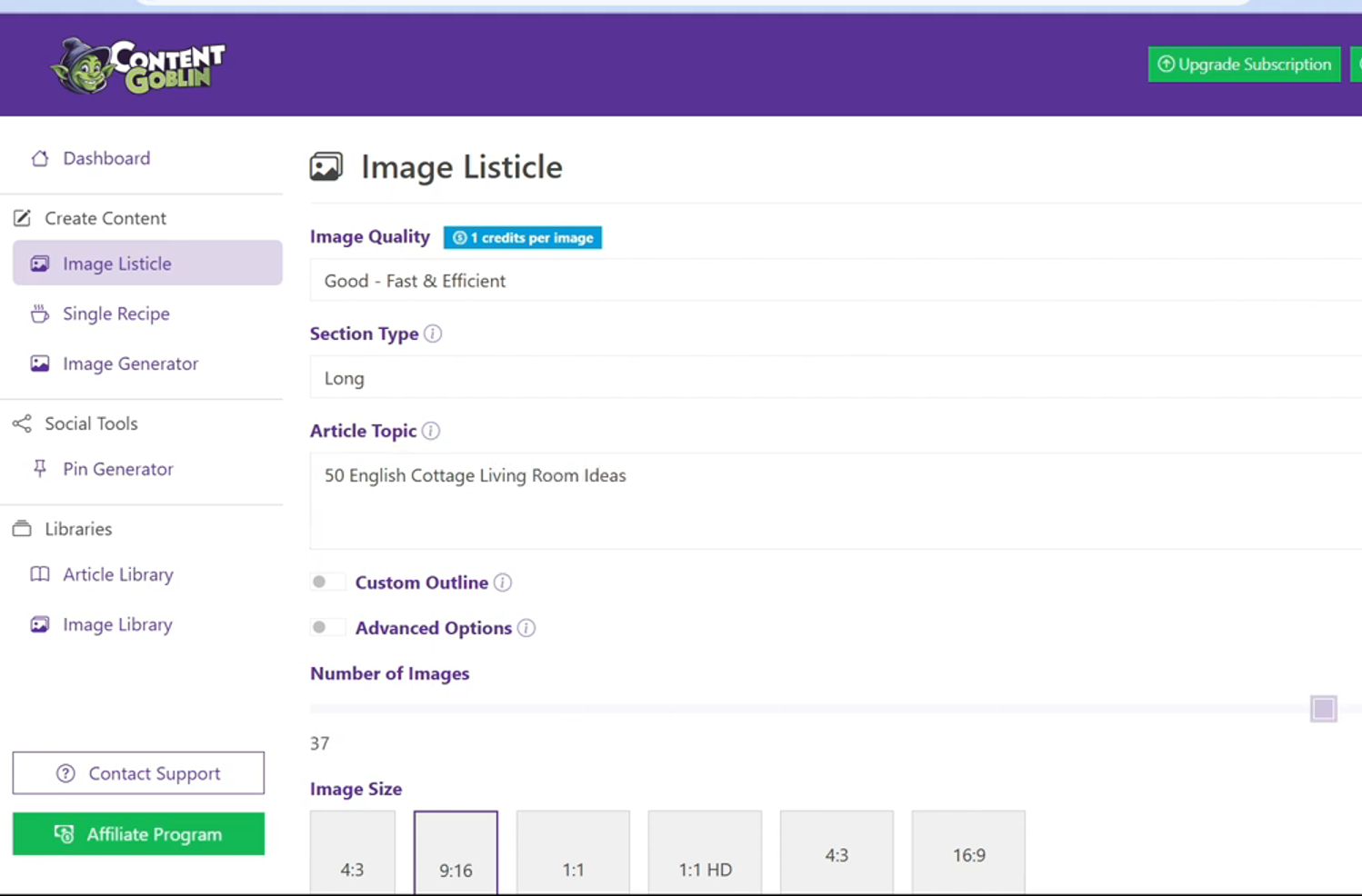Open Image Generator from the sidebar
Viewport: 1362px width, 896px height.
tap(130, 363)
